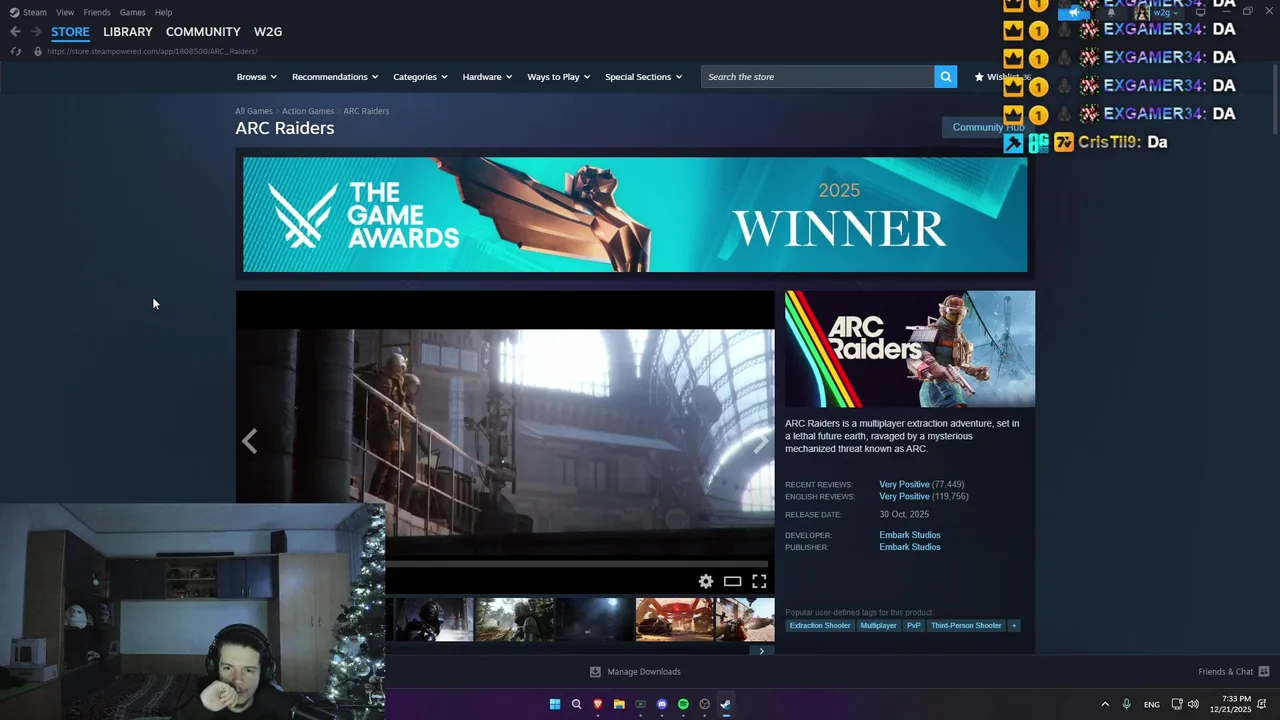Click the ENG language indicator
This screenshot has width=1280, height=720.
click(x=1152, y=705)
